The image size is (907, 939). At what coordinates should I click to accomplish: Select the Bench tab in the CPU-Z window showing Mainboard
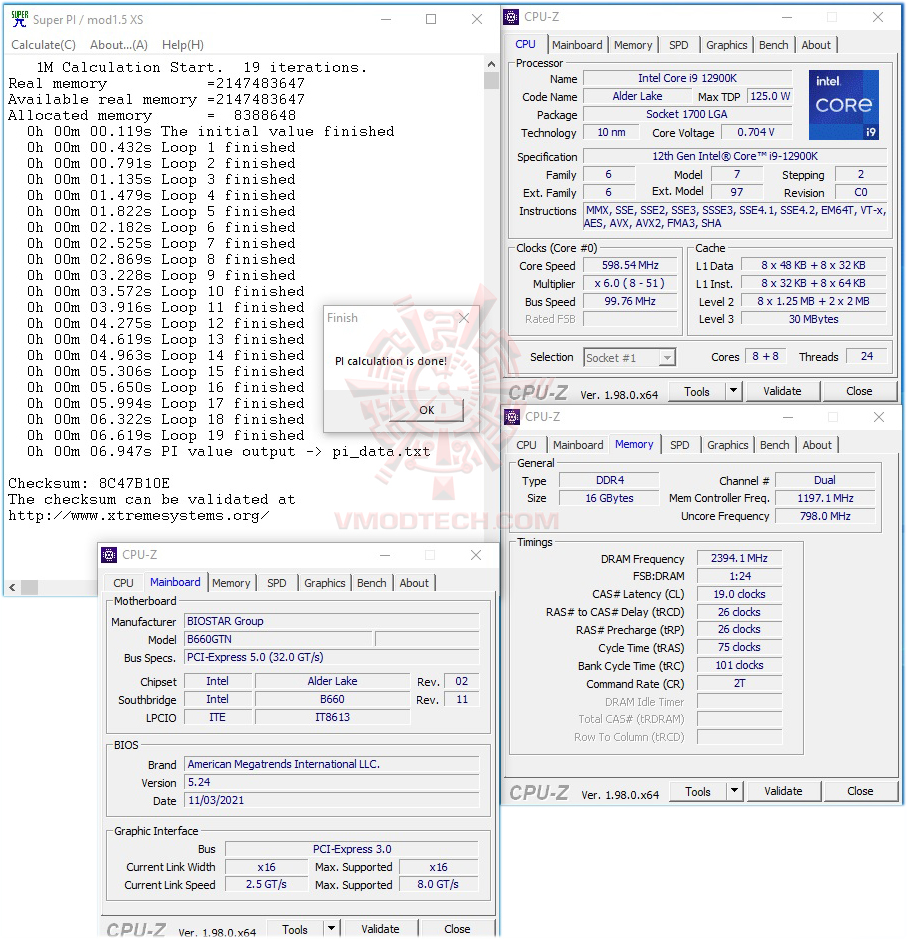click(372, 583)
